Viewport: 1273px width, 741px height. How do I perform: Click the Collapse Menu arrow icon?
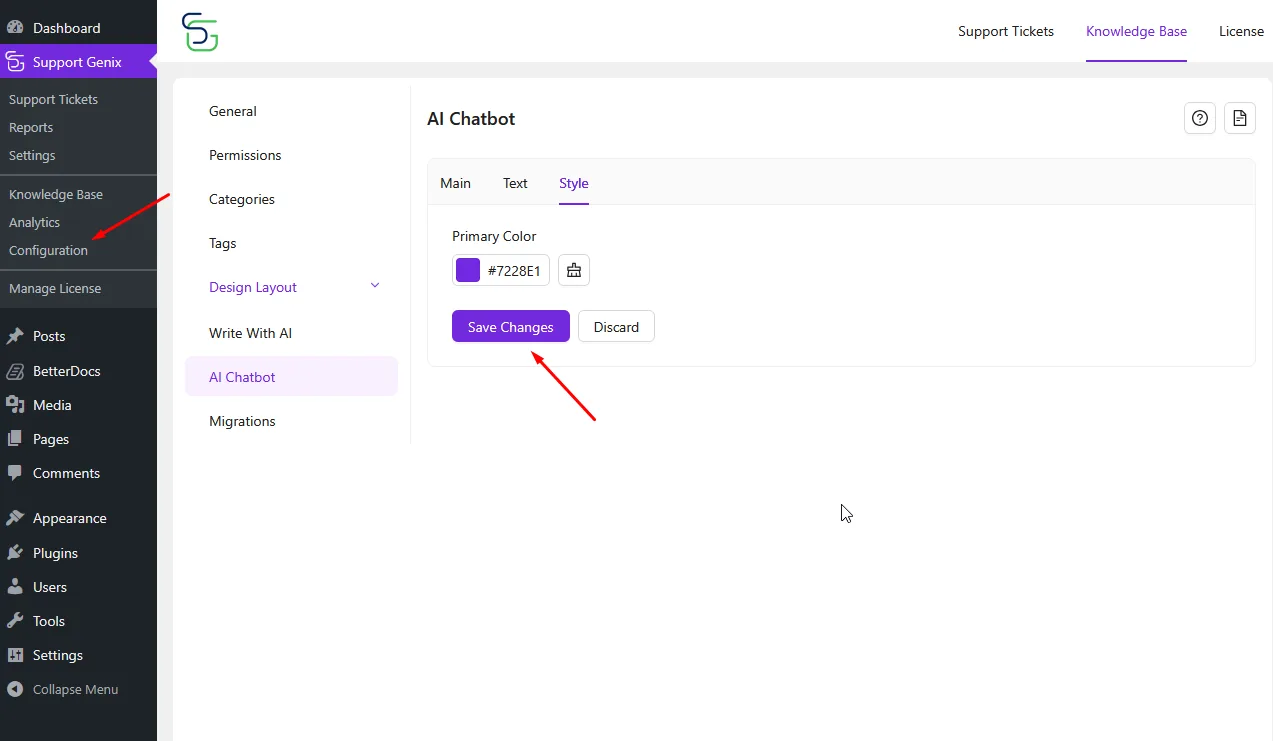(x=15, y=689)
